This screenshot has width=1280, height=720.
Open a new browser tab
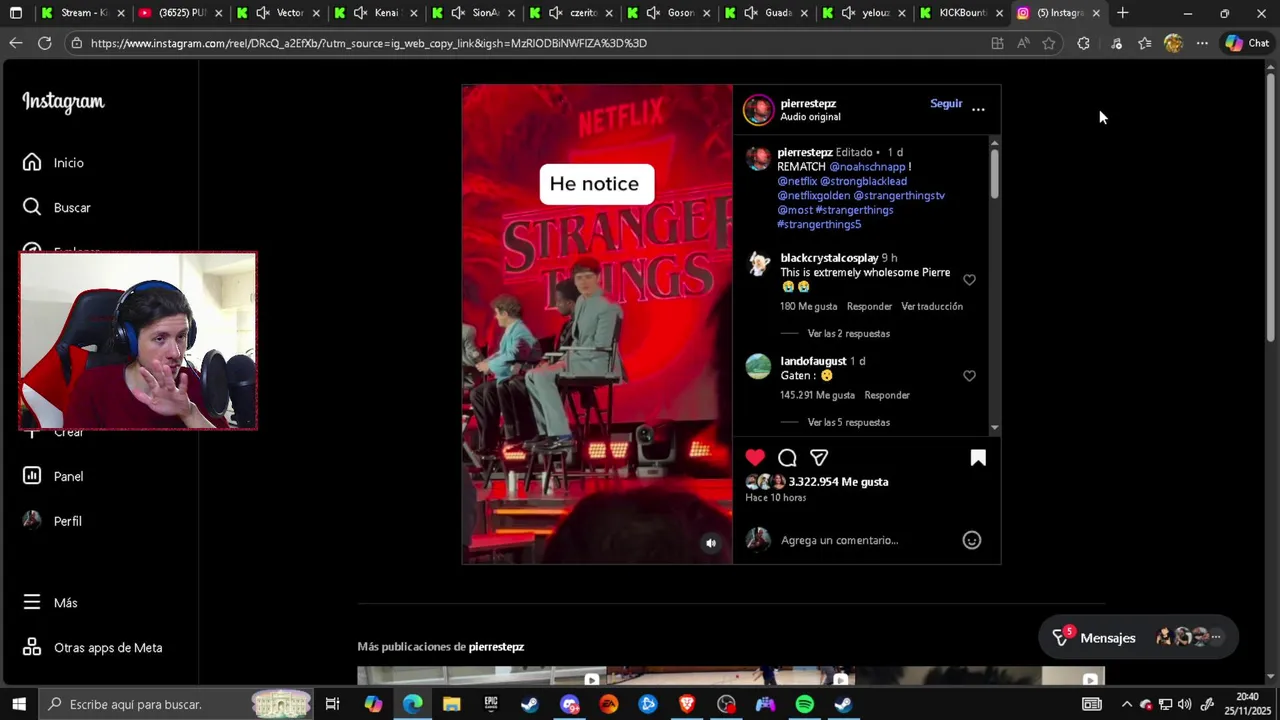coord(1123,13)
